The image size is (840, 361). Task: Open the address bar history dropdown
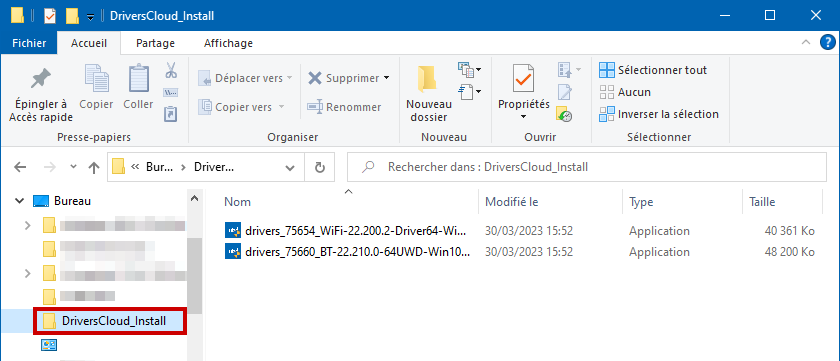coord(290,168)
